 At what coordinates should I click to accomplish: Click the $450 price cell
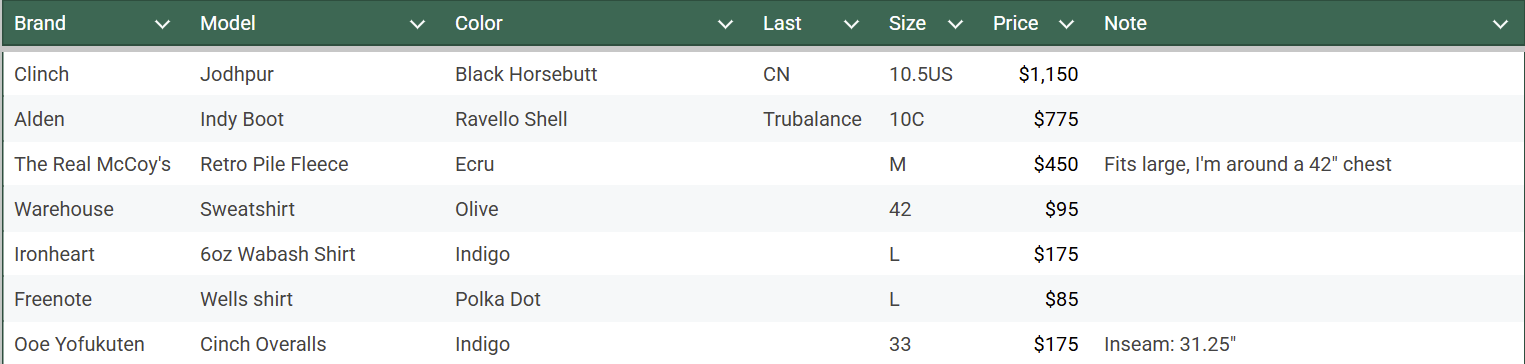tap(1056, 164)
